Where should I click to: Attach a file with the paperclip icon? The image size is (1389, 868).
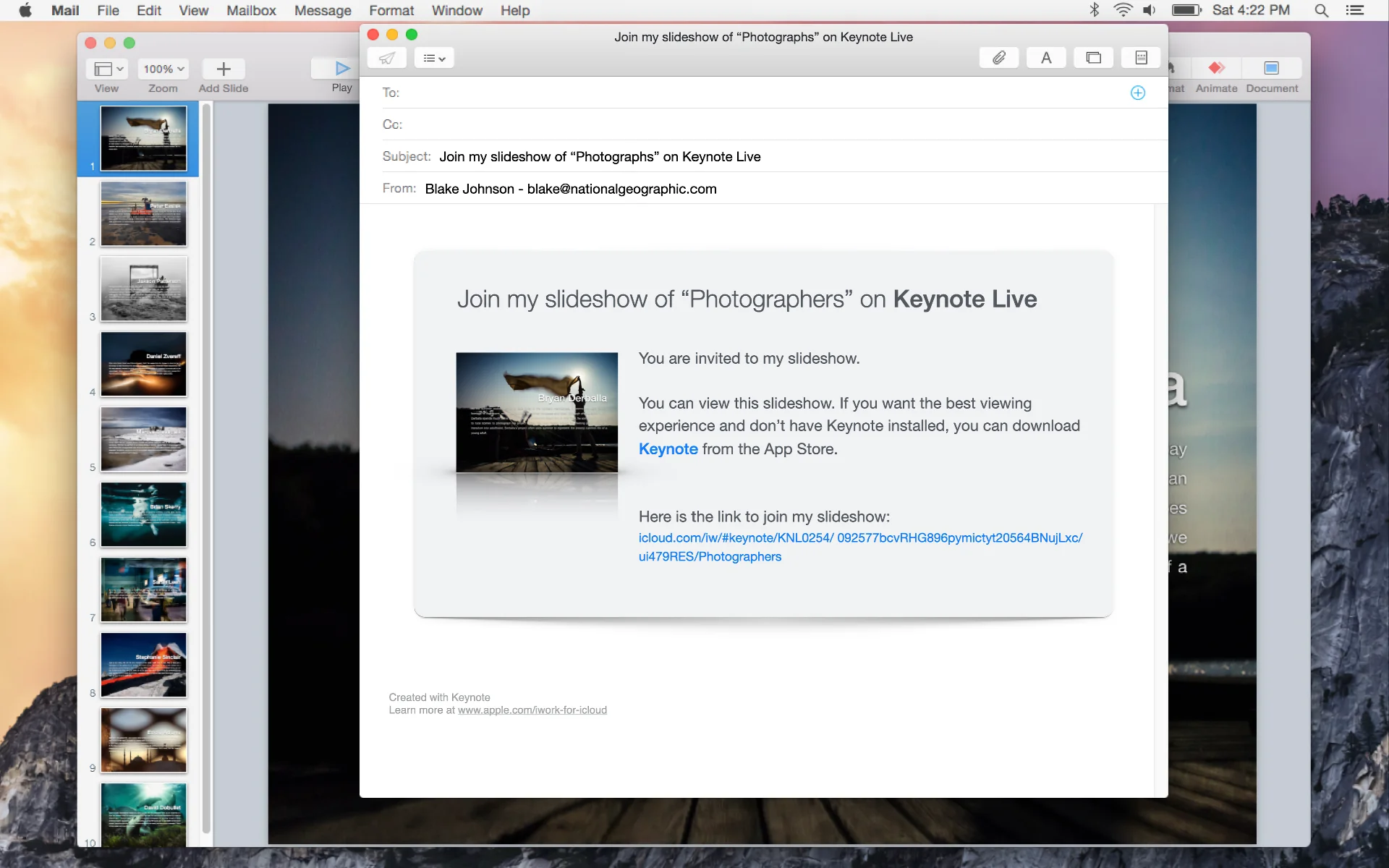tap(999, 58)
